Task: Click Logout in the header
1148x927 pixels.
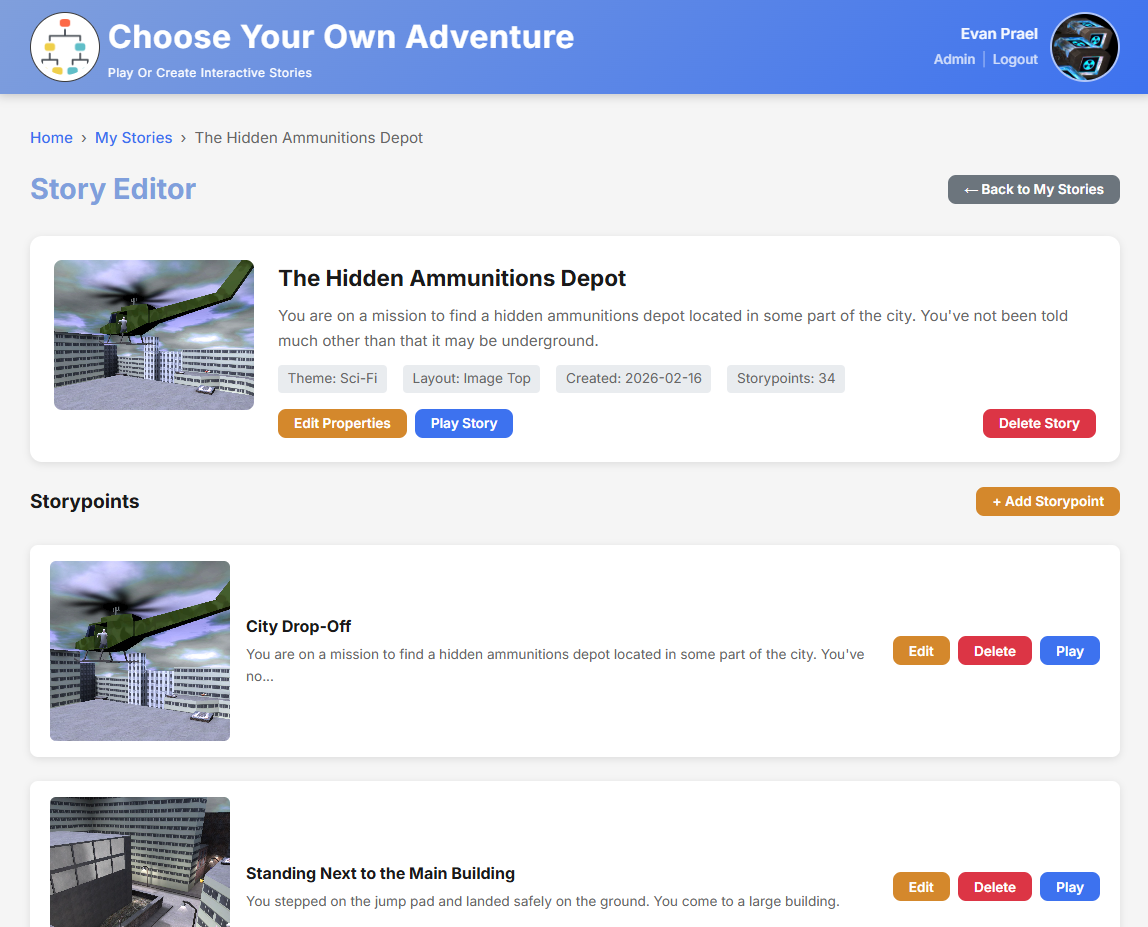Action: [x=1015, y=59]
